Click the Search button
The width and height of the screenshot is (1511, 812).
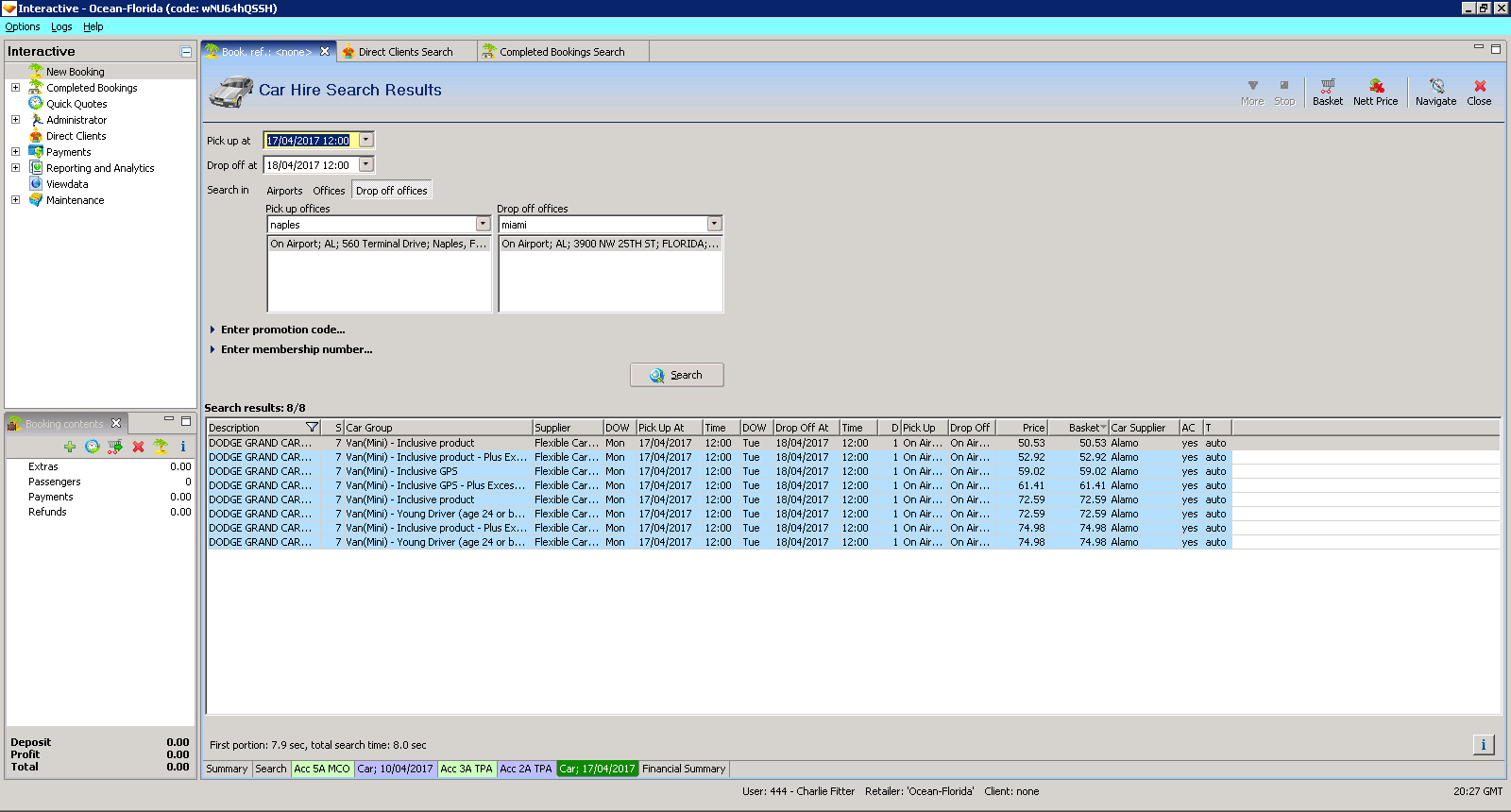click(x=676, y=375)
